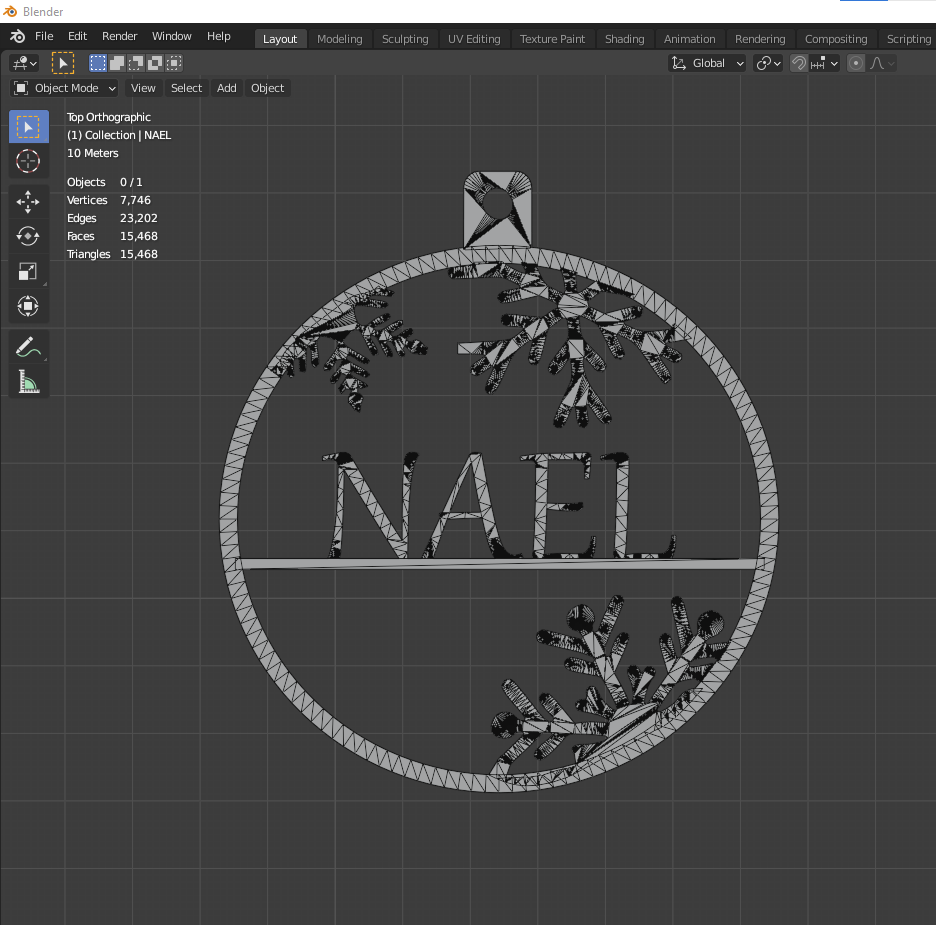Expand the Global transform orientation dropdown
The height and width of the screenshot is (925, 936).
tap(707, 63)
